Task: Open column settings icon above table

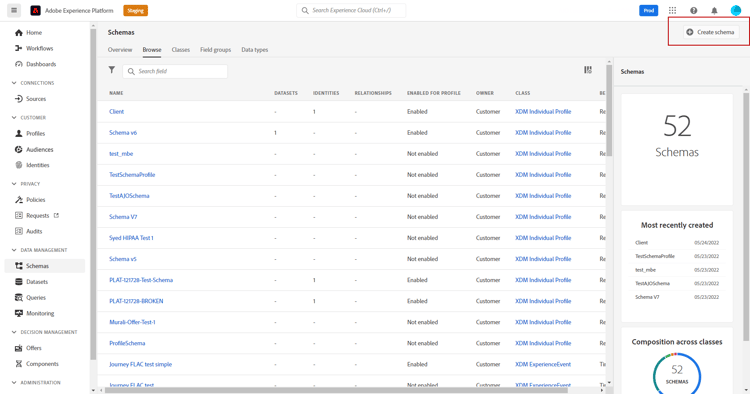Action: pos(588,70)
